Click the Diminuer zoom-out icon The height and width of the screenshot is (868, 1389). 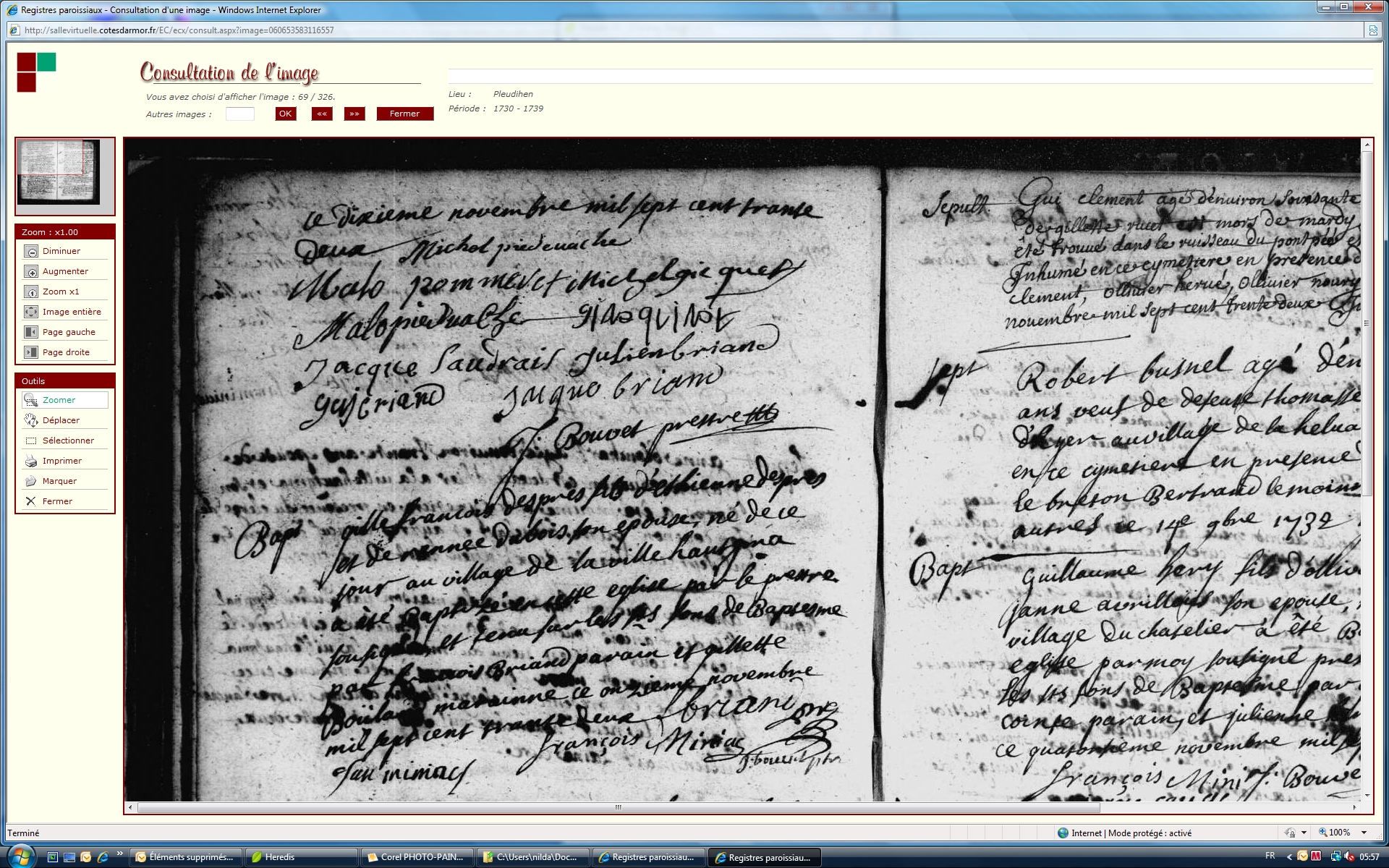(x=31, y=251)
